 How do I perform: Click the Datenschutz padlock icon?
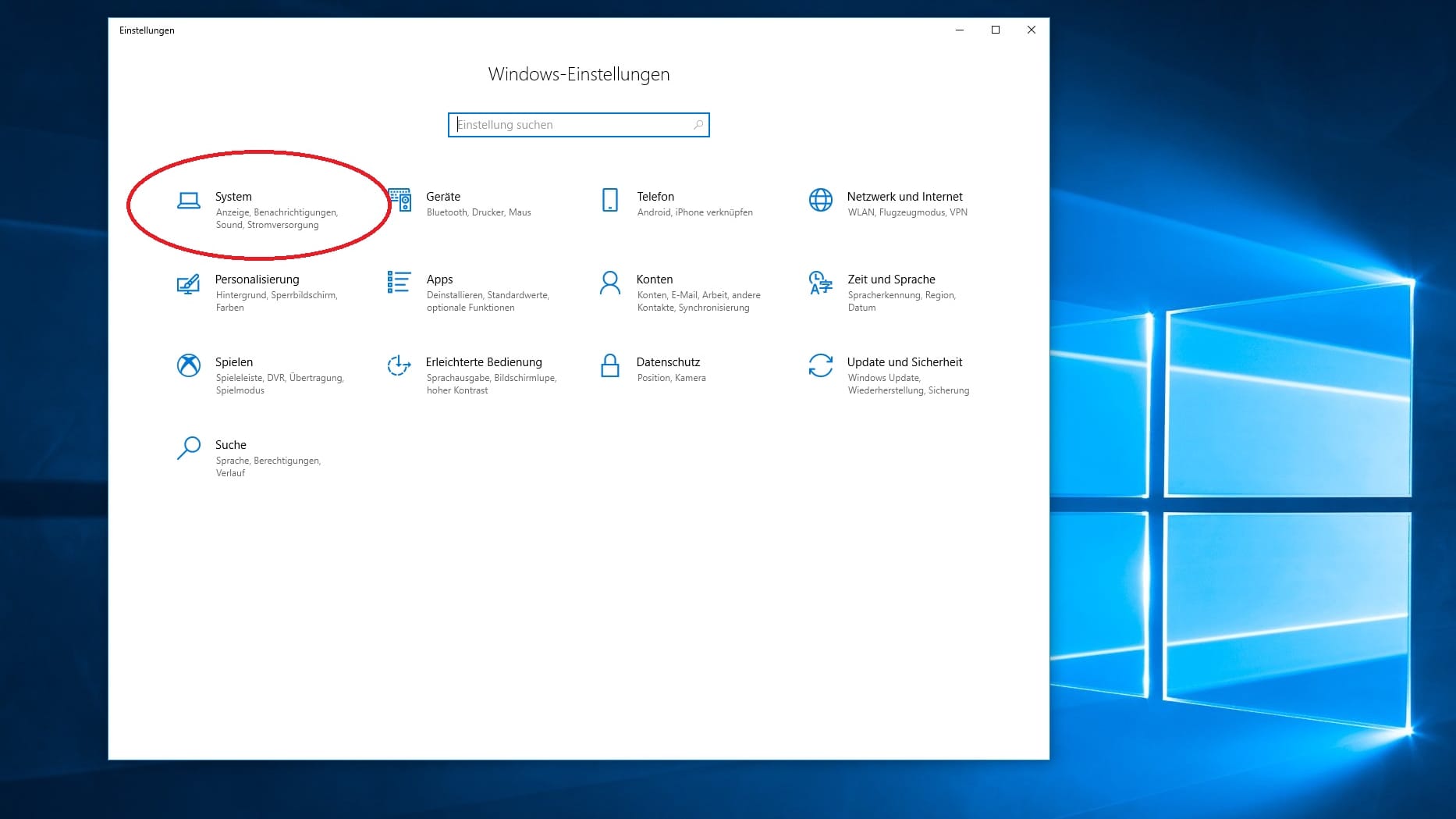click(610, 365)
